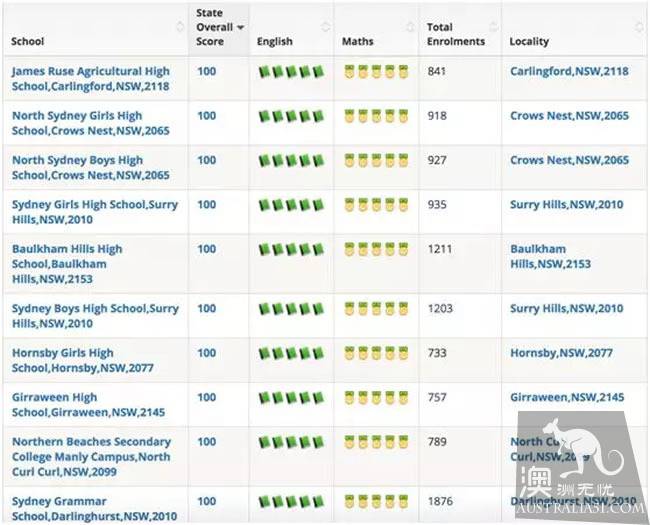Sort table by Maths column header

click(x=376, y=29)
